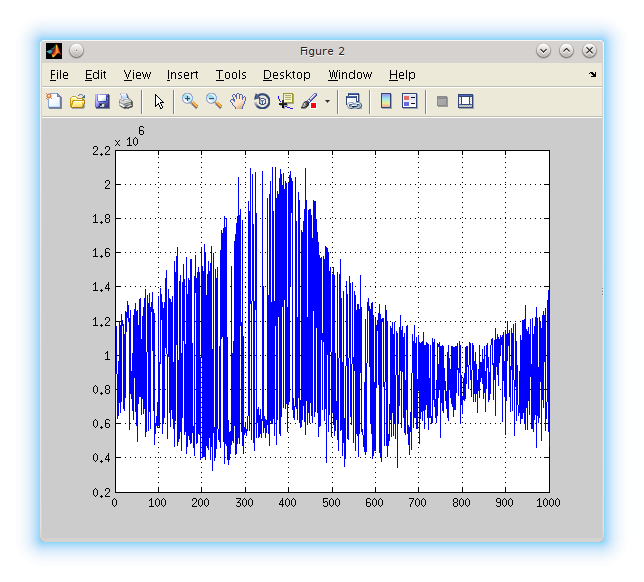Enable the Data Cursor tool
The image size is (644, 582).
tap(286, 101)
